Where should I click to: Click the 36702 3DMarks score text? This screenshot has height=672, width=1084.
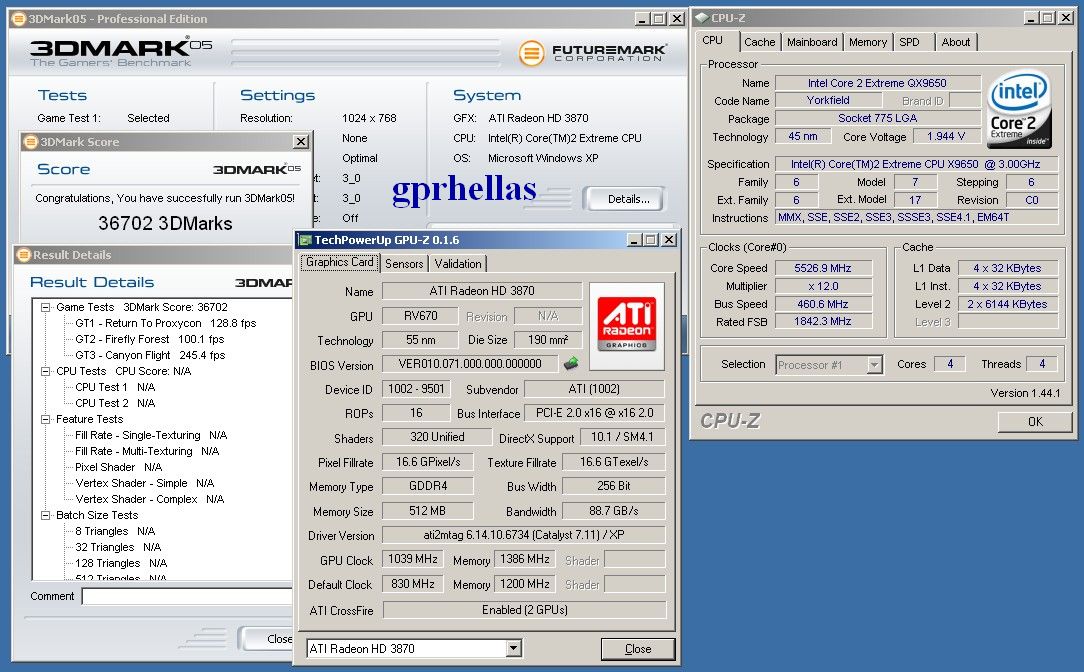(165, 223)
